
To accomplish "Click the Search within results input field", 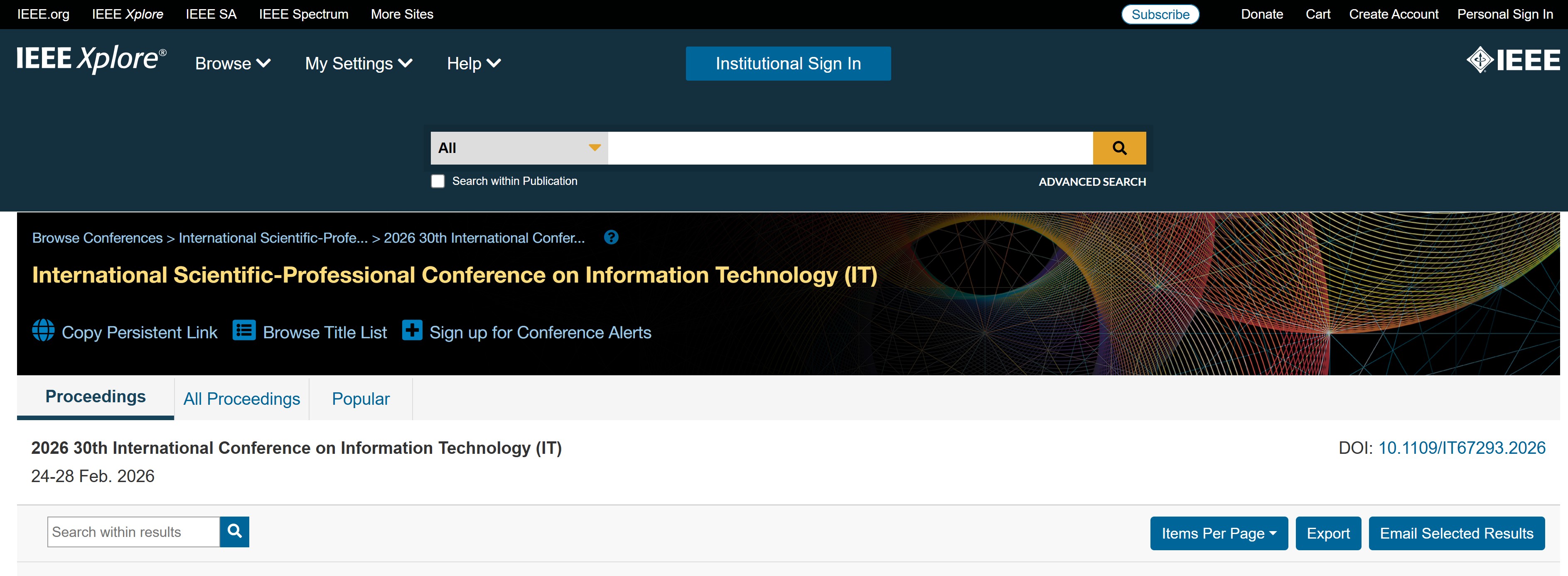I will (133, 532).
